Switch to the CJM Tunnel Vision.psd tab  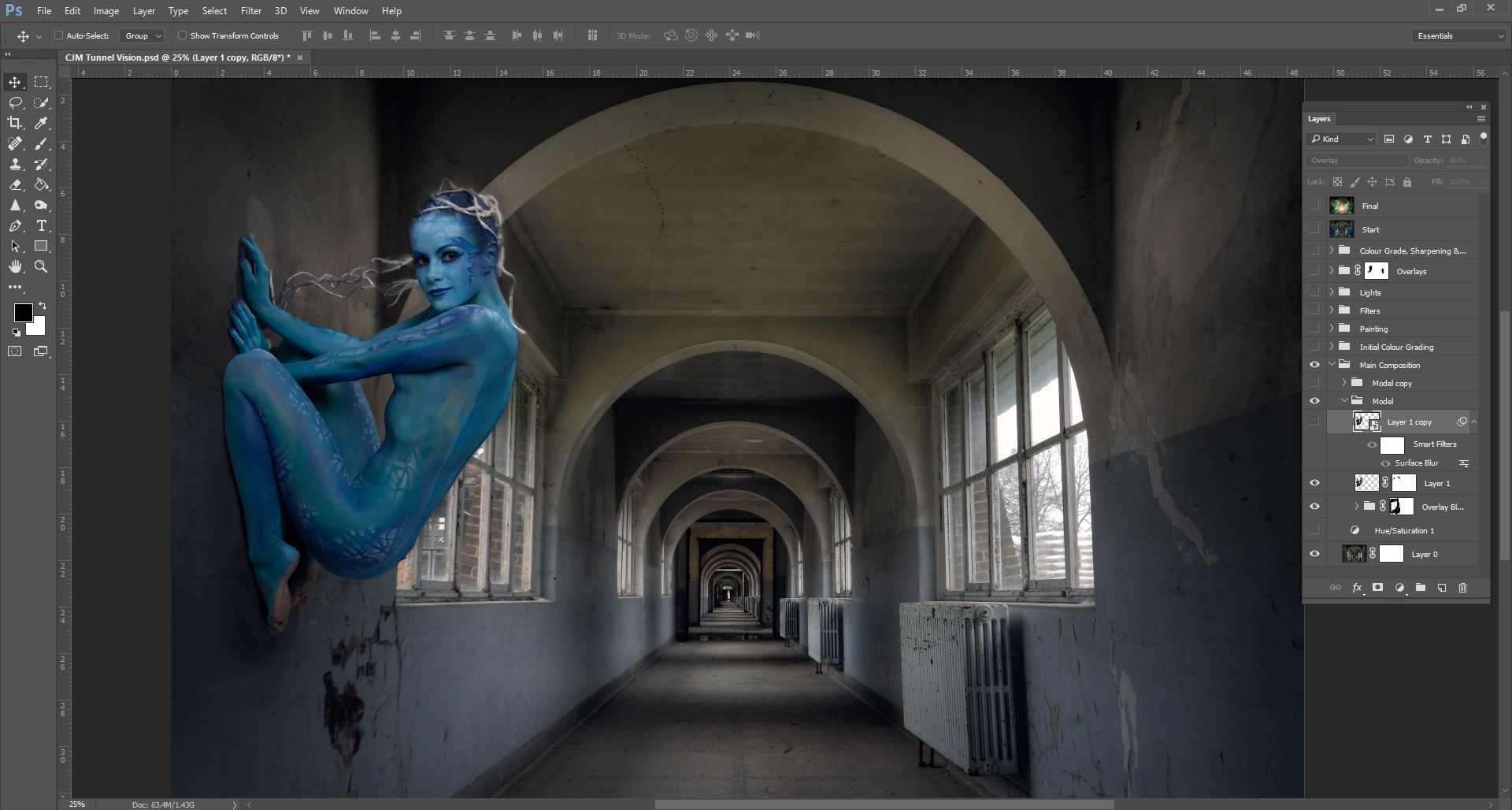pyautogui.click(x=177, y=58)
